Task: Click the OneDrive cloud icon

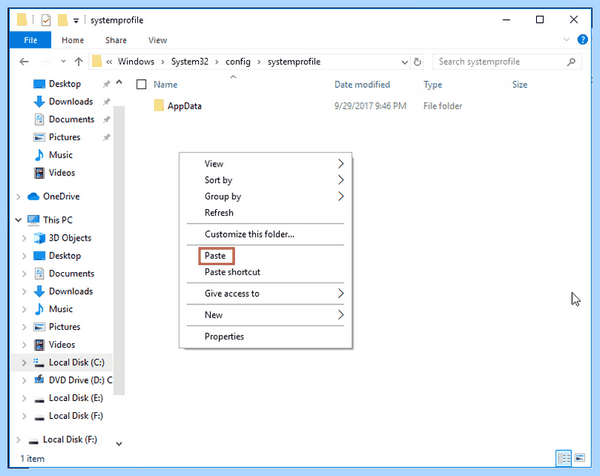Action: click(x=33, y=196)
